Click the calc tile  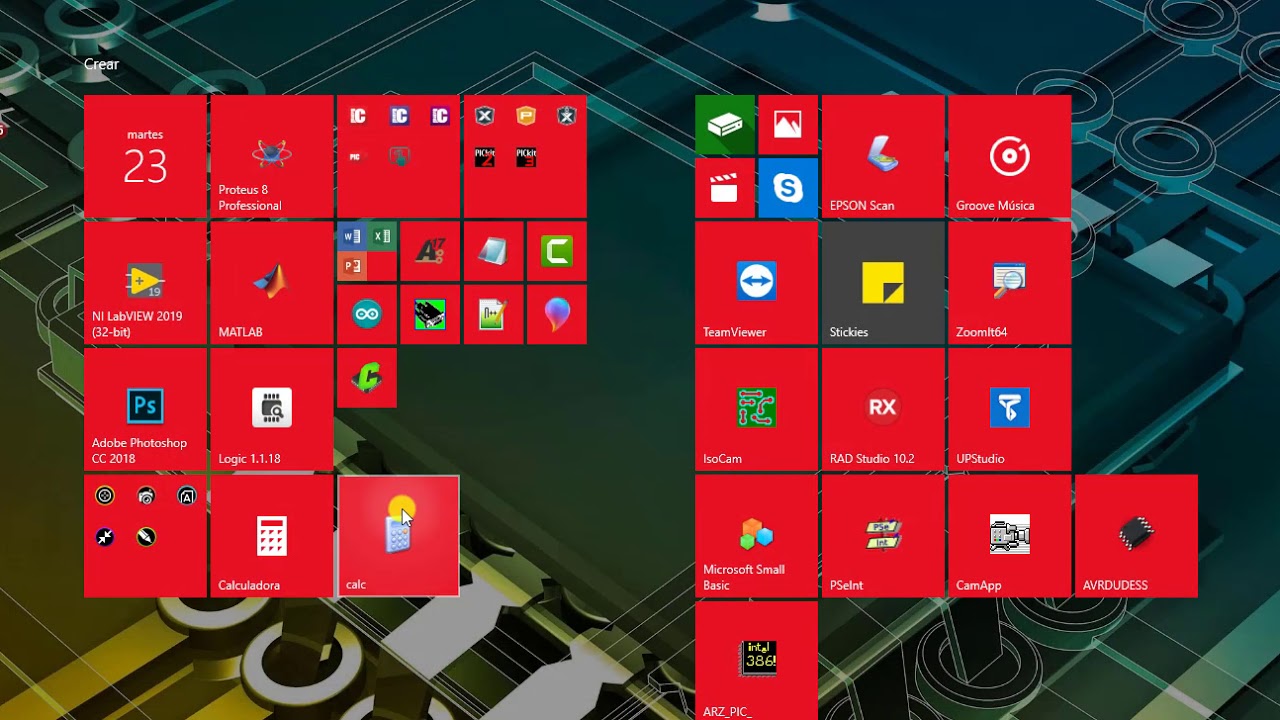pos(398,536)
